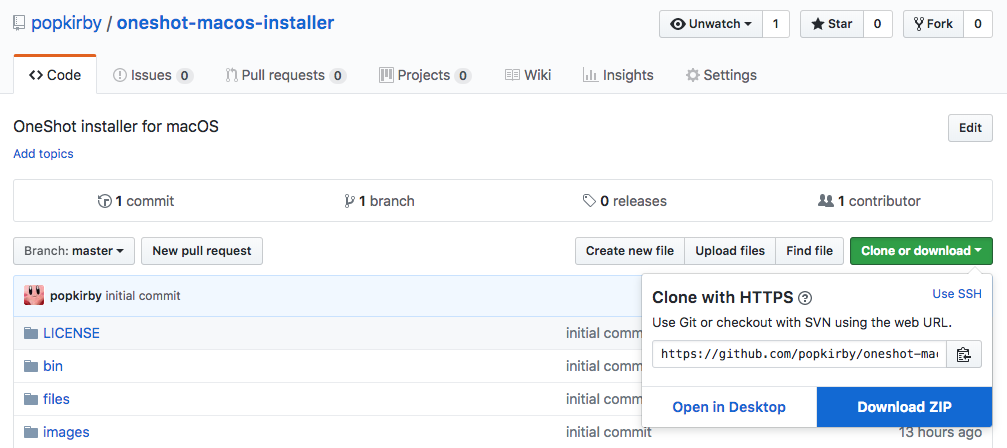View the 1 commit history
Image resolution: width=1007 pixels, height=448 pixels.
click(x=136, y=201)
